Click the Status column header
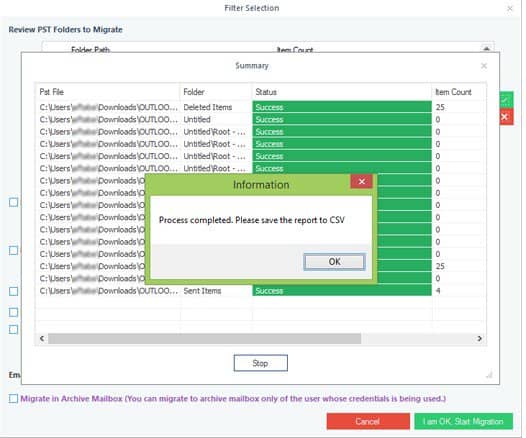Screen dimensions: 526x438 342,92
